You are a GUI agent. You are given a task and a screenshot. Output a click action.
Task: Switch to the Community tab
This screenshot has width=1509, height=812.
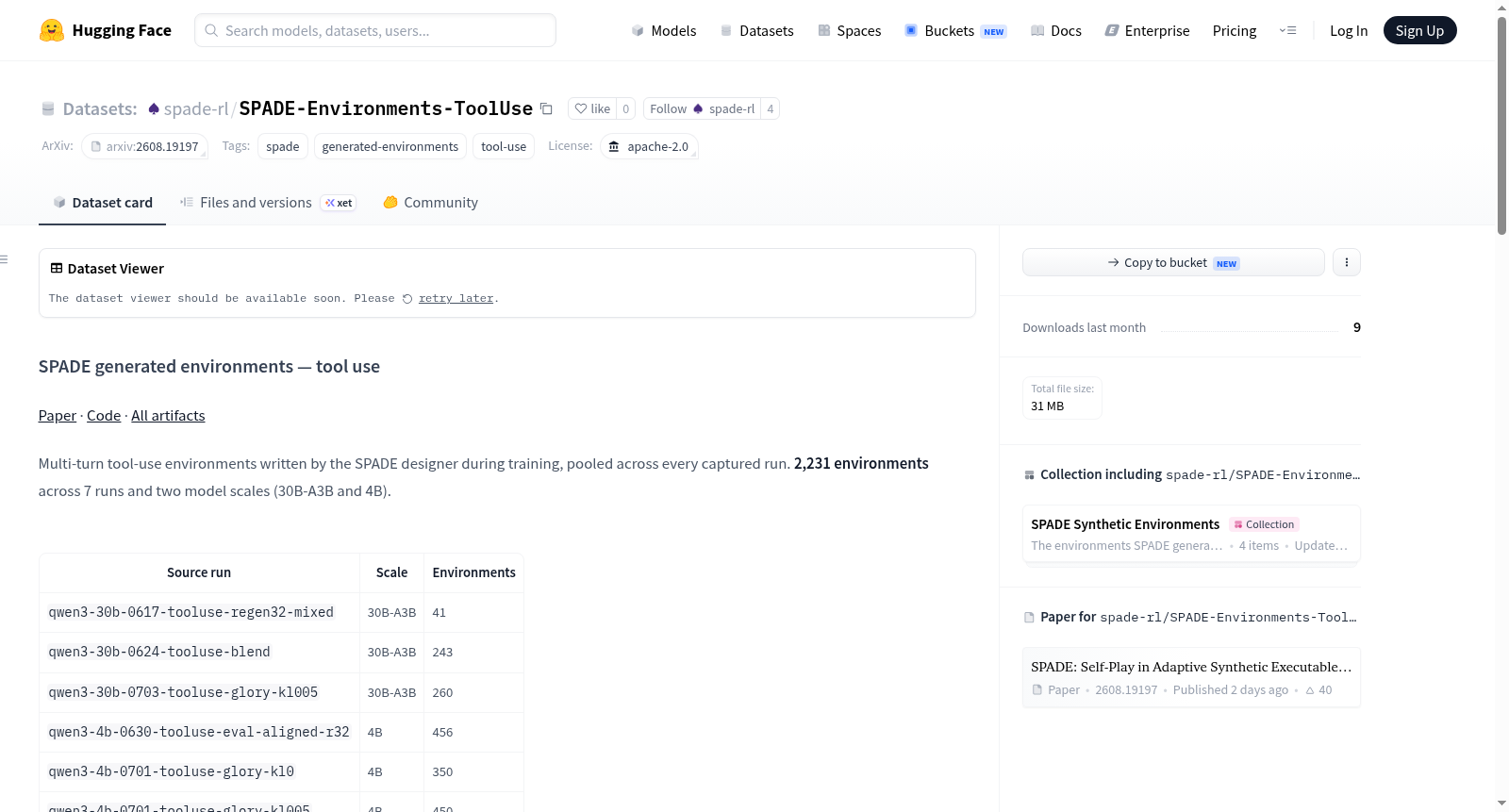(x=431, y=203)
